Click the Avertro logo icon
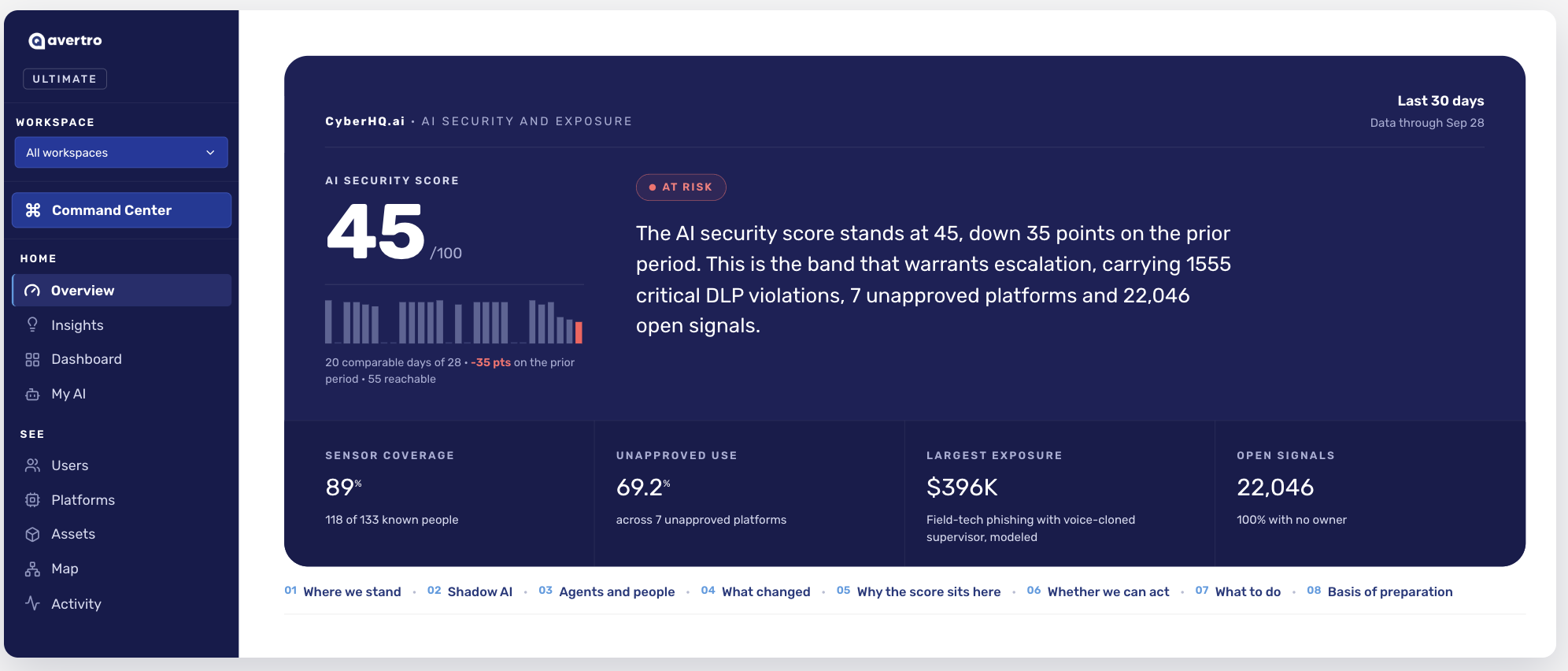The height and width of the screenshot is (671, 1568). click(37, 41)
